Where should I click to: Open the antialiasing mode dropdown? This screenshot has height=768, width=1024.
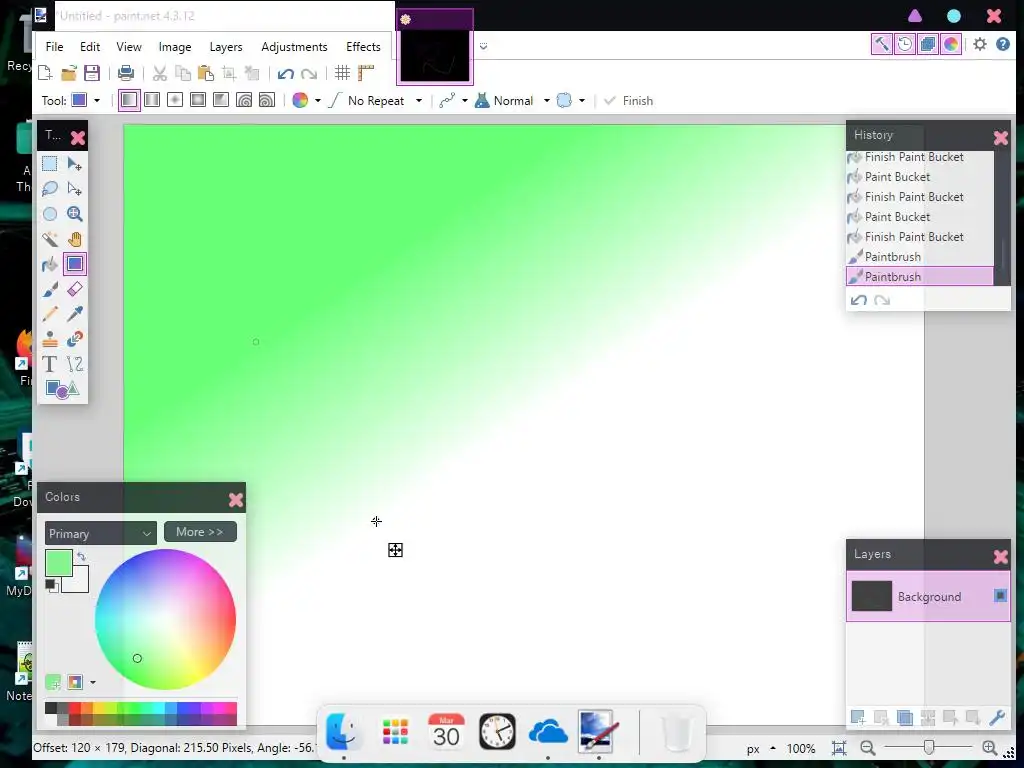click(x=464, y=101)
